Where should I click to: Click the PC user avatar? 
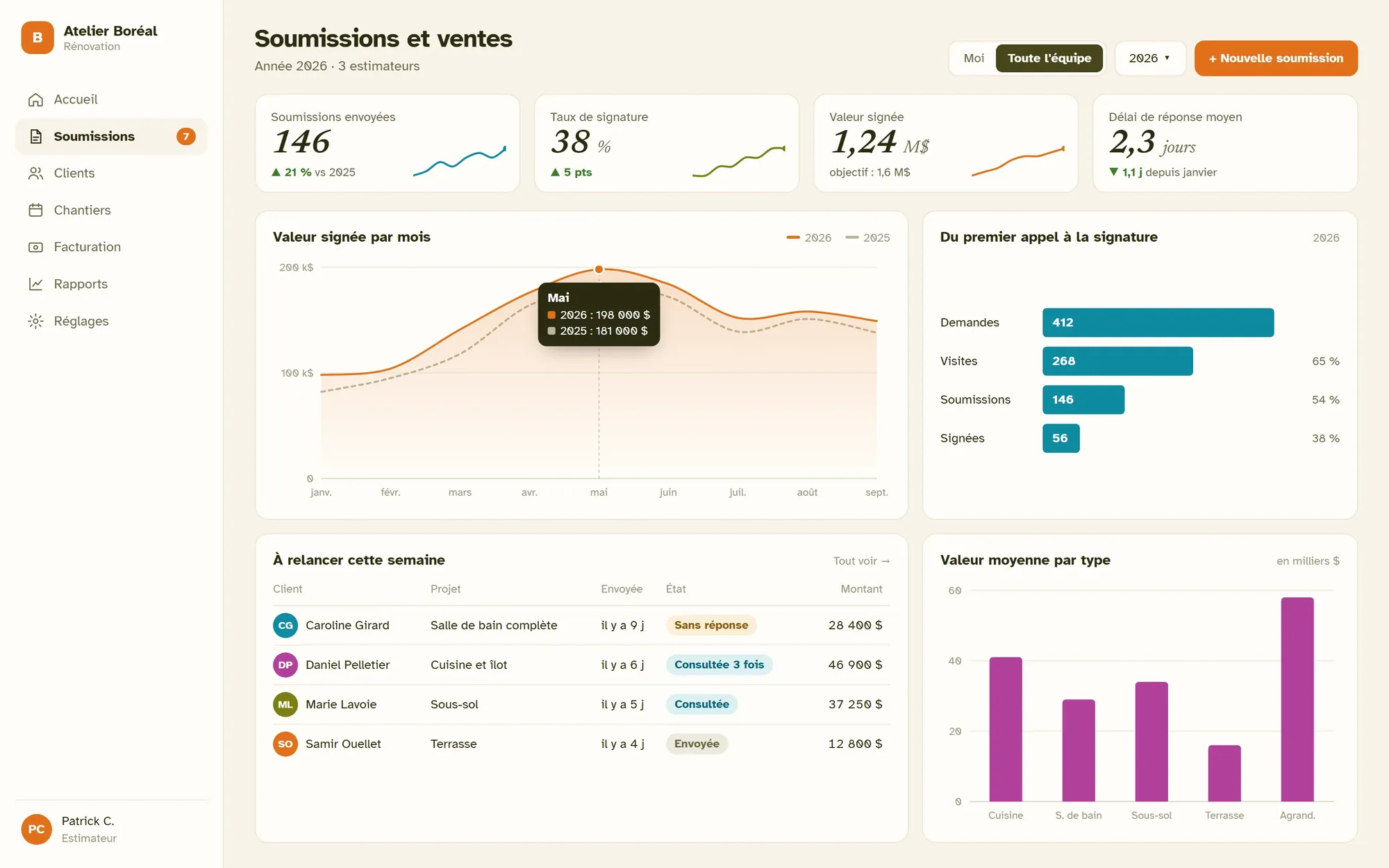tap(37, 829)
